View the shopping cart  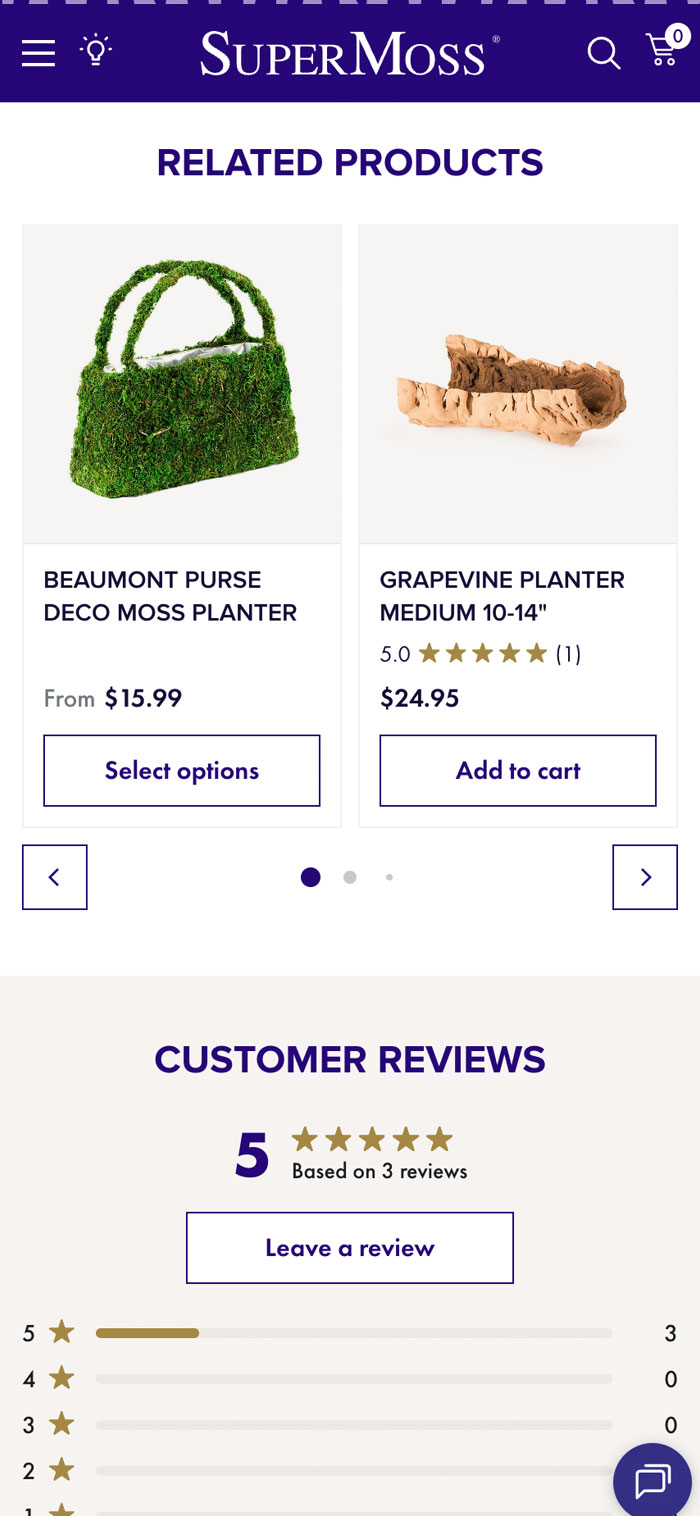click(662, 55)
